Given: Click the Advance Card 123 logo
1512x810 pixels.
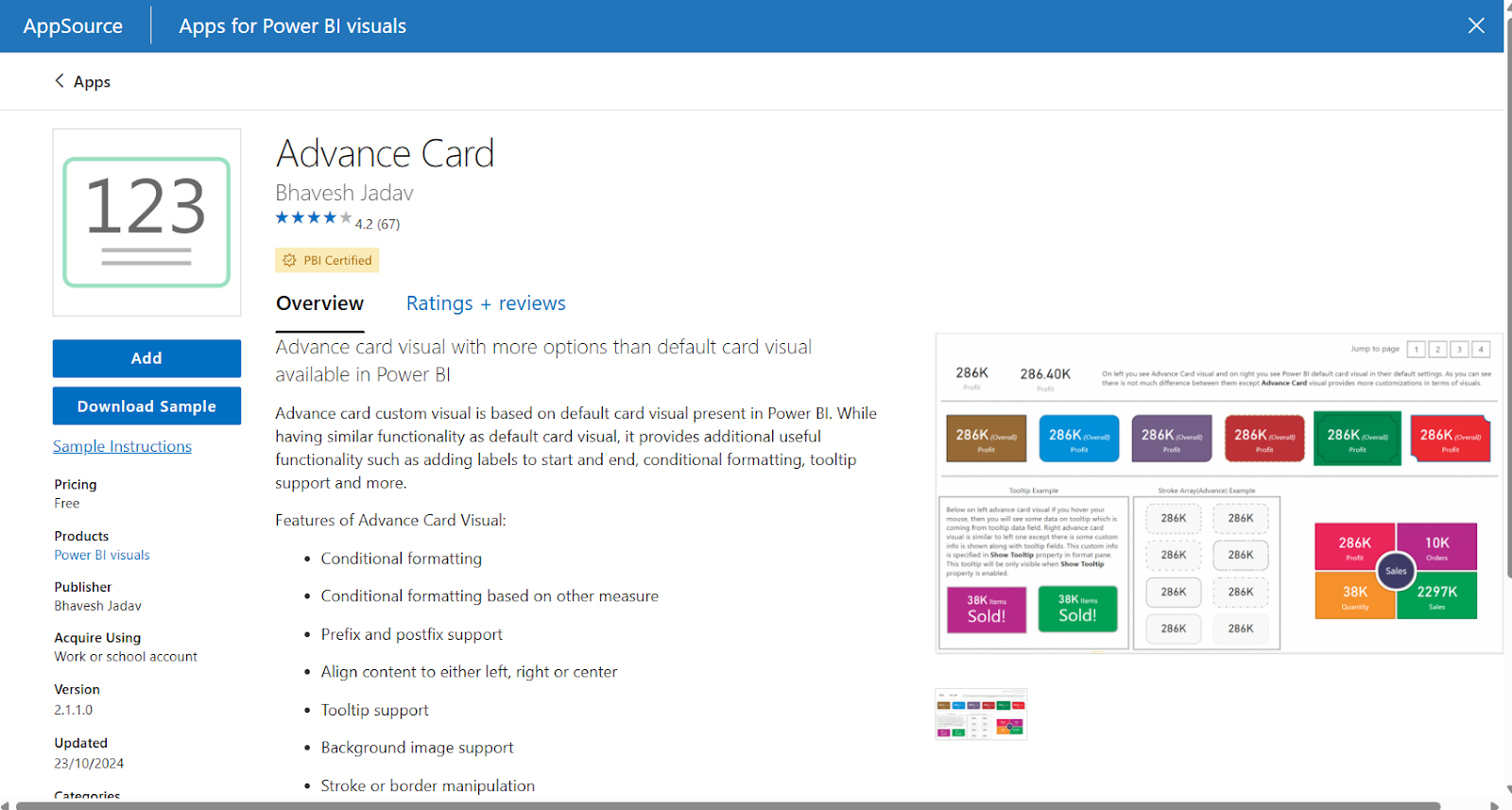Looking at the screenshot, I should (146, 222).
